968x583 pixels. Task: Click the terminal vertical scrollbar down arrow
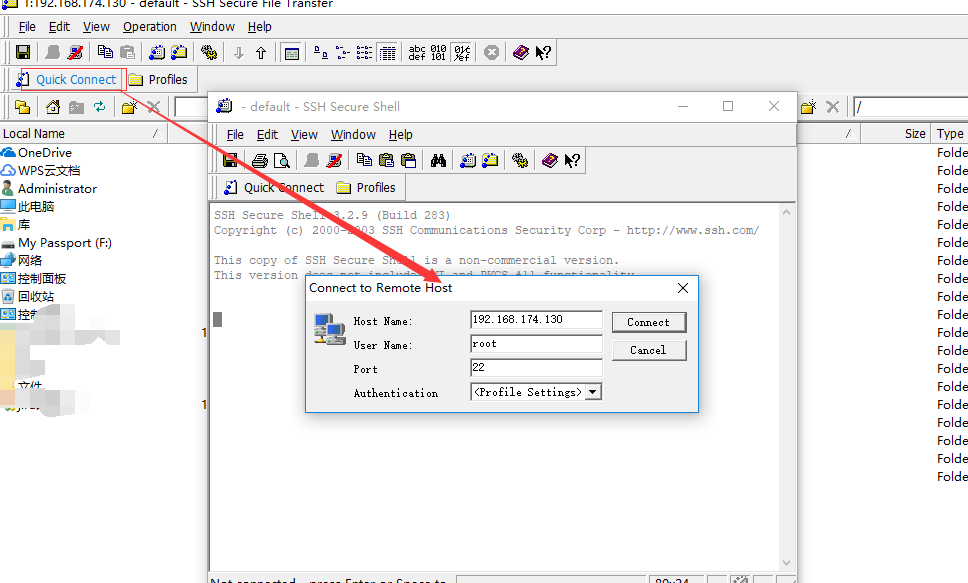pos(786,563)
